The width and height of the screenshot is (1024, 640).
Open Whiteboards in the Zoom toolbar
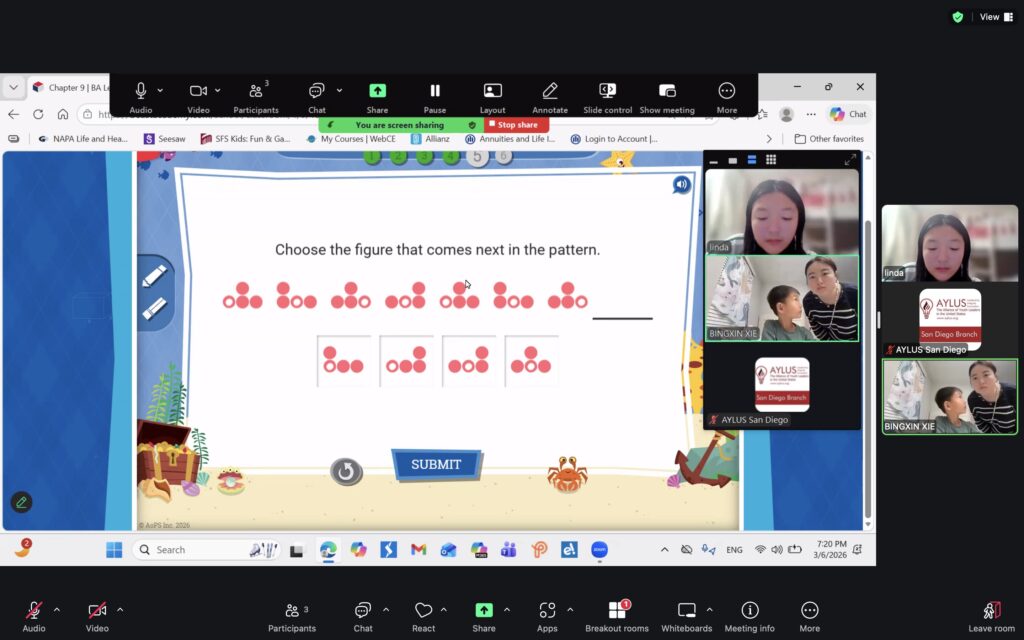[x=686, y=611]
